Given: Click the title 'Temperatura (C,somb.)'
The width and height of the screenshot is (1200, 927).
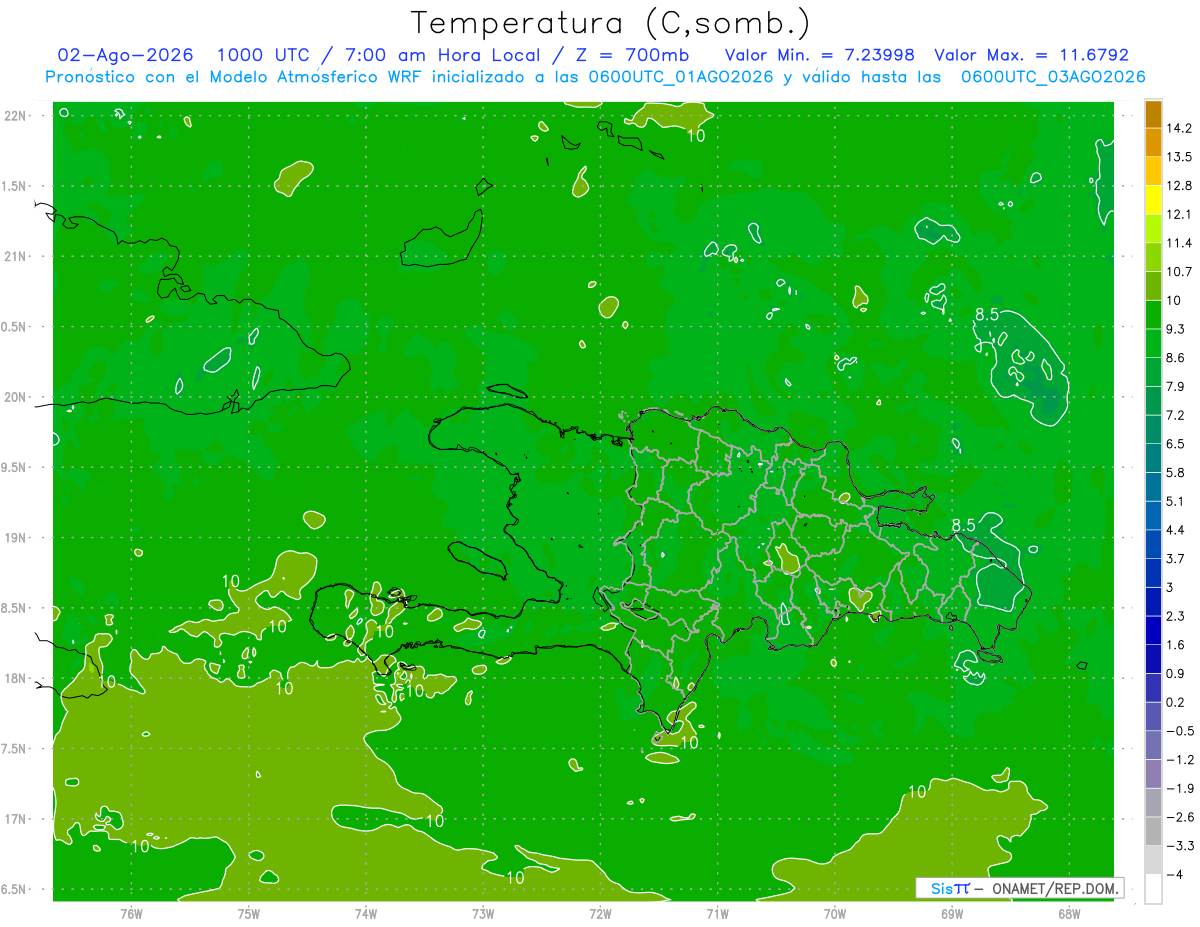Looking at the screenshot, I should [x=610, y=23].
